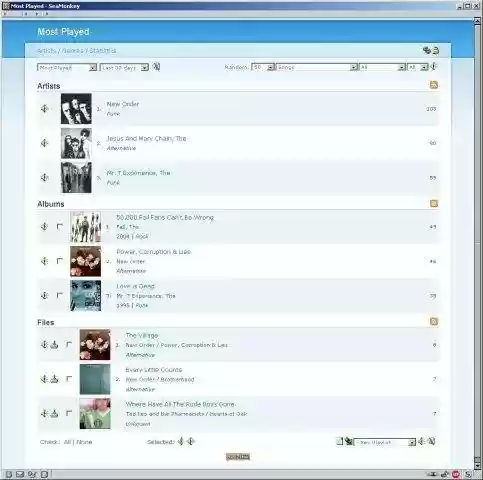Open SeaMonkey navigator icon in status bar
The image size is (483, 480).
(9, 474)
